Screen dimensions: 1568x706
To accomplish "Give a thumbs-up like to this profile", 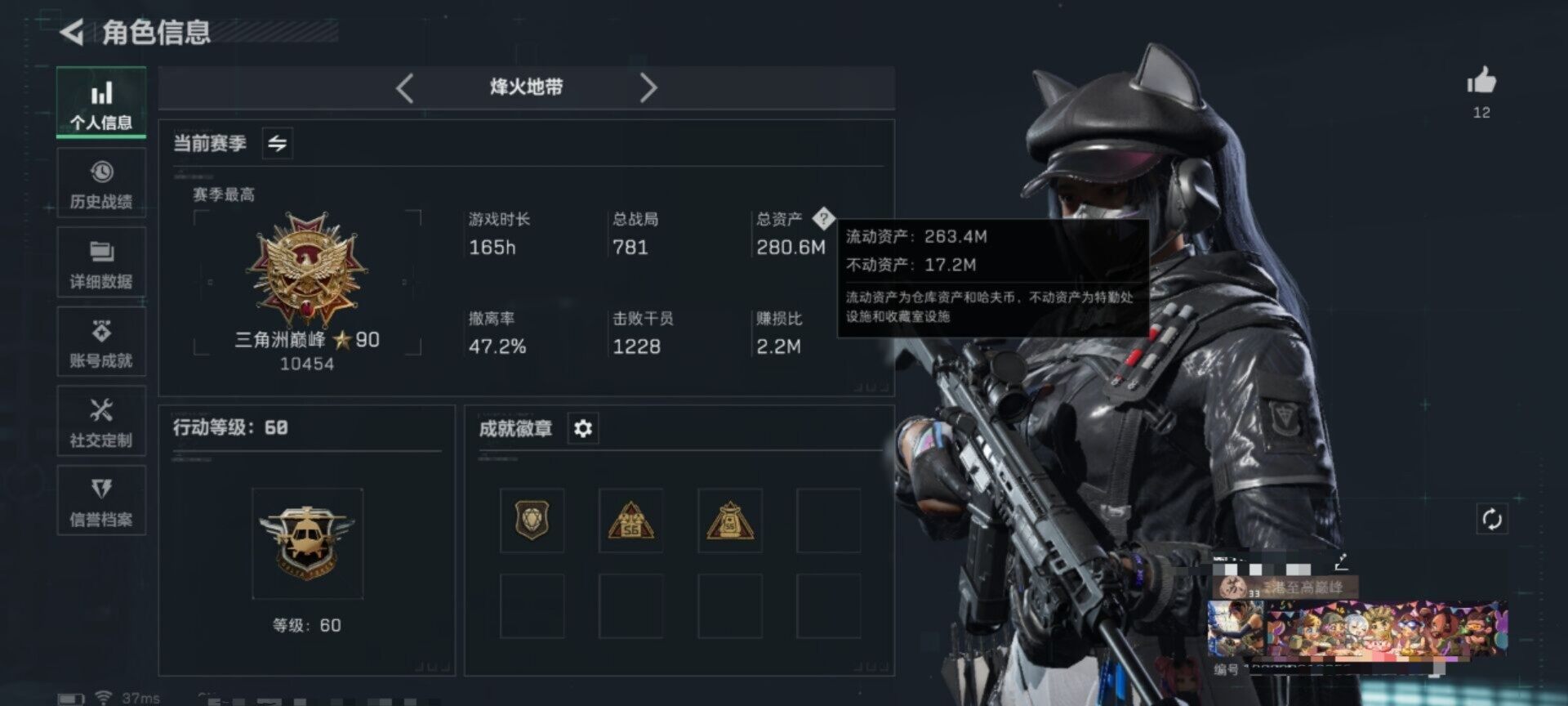I will [1481, 81].
